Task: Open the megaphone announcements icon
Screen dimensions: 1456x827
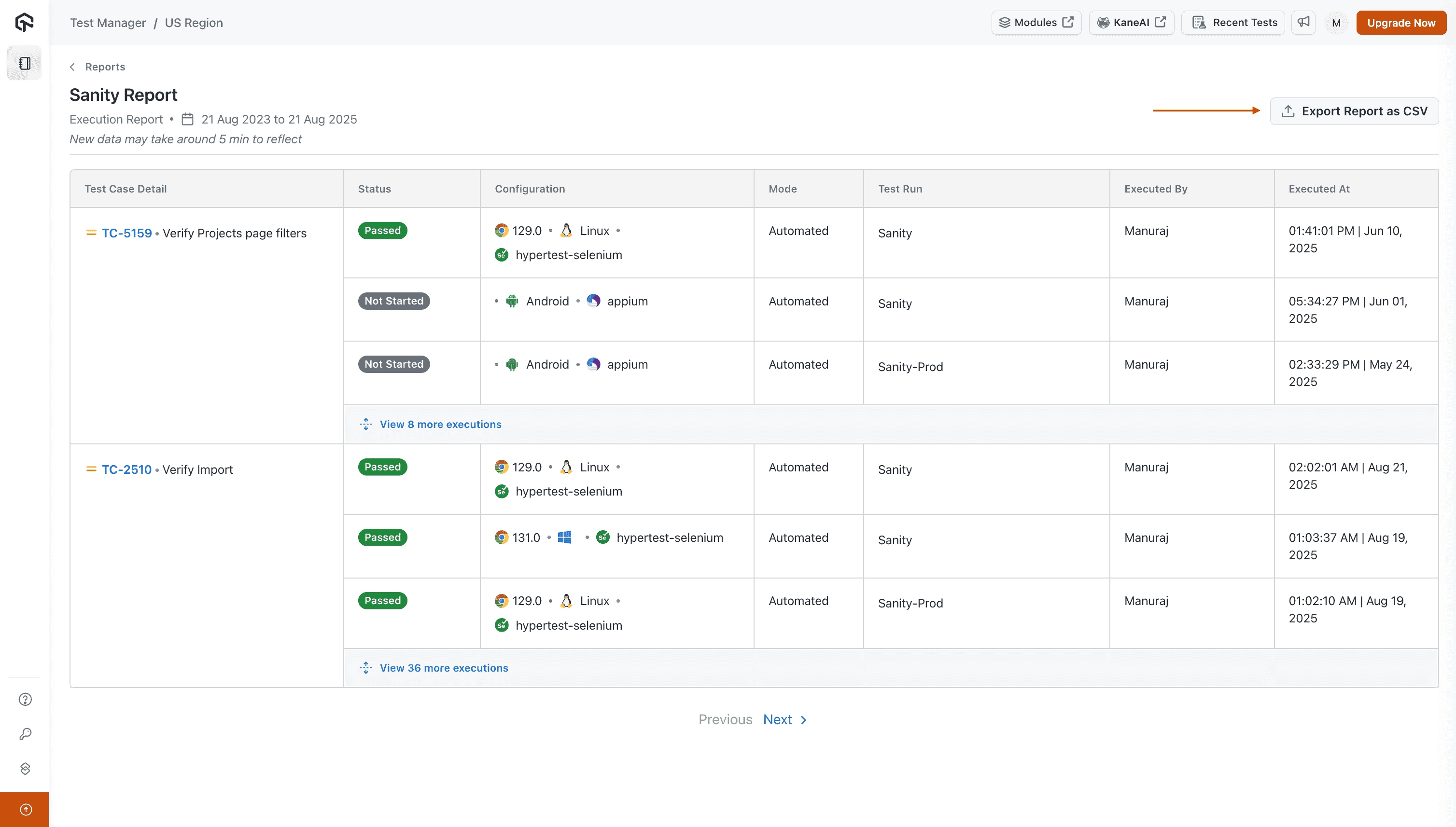Action: 1304,22
